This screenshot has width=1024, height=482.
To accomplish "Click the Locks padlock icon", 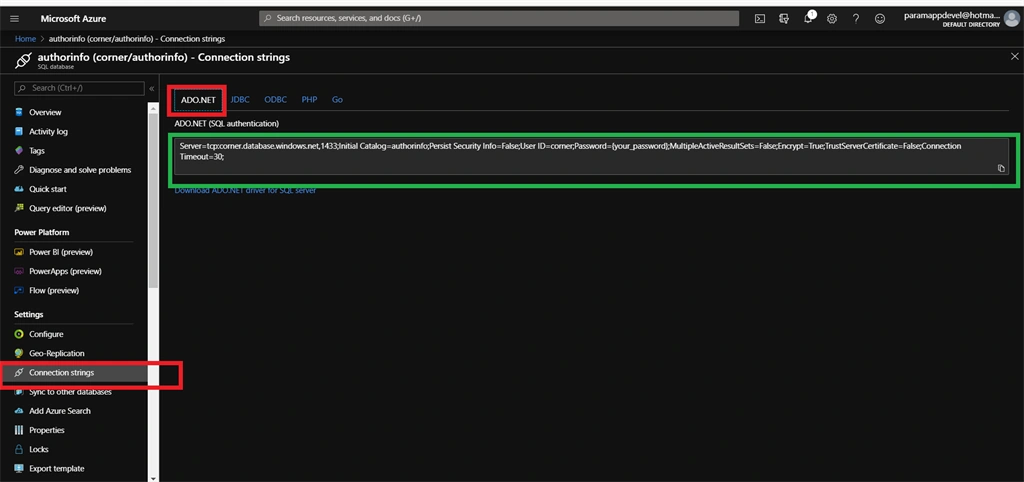I will pyautogui.click(x=19, y=449).
